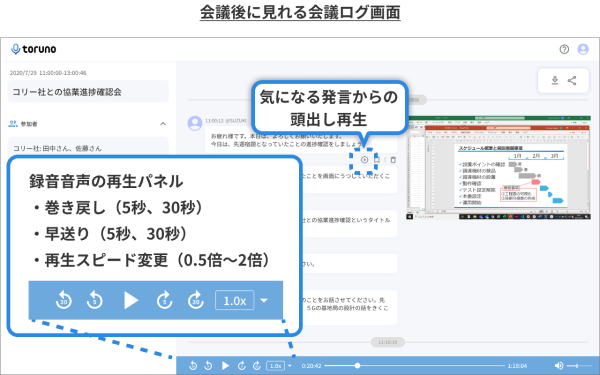
Task: Collapse the 参加者 section chevron
Action: coord(163,124)
